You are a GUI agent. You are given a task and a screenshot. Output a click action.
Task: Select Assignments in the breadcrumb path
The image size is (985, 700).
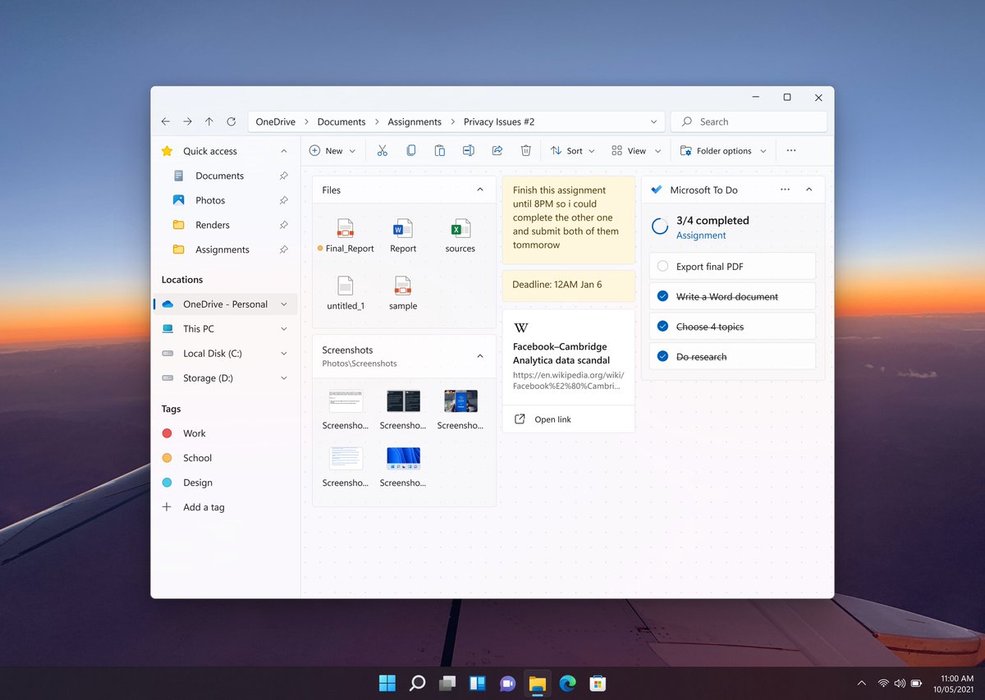414,122
